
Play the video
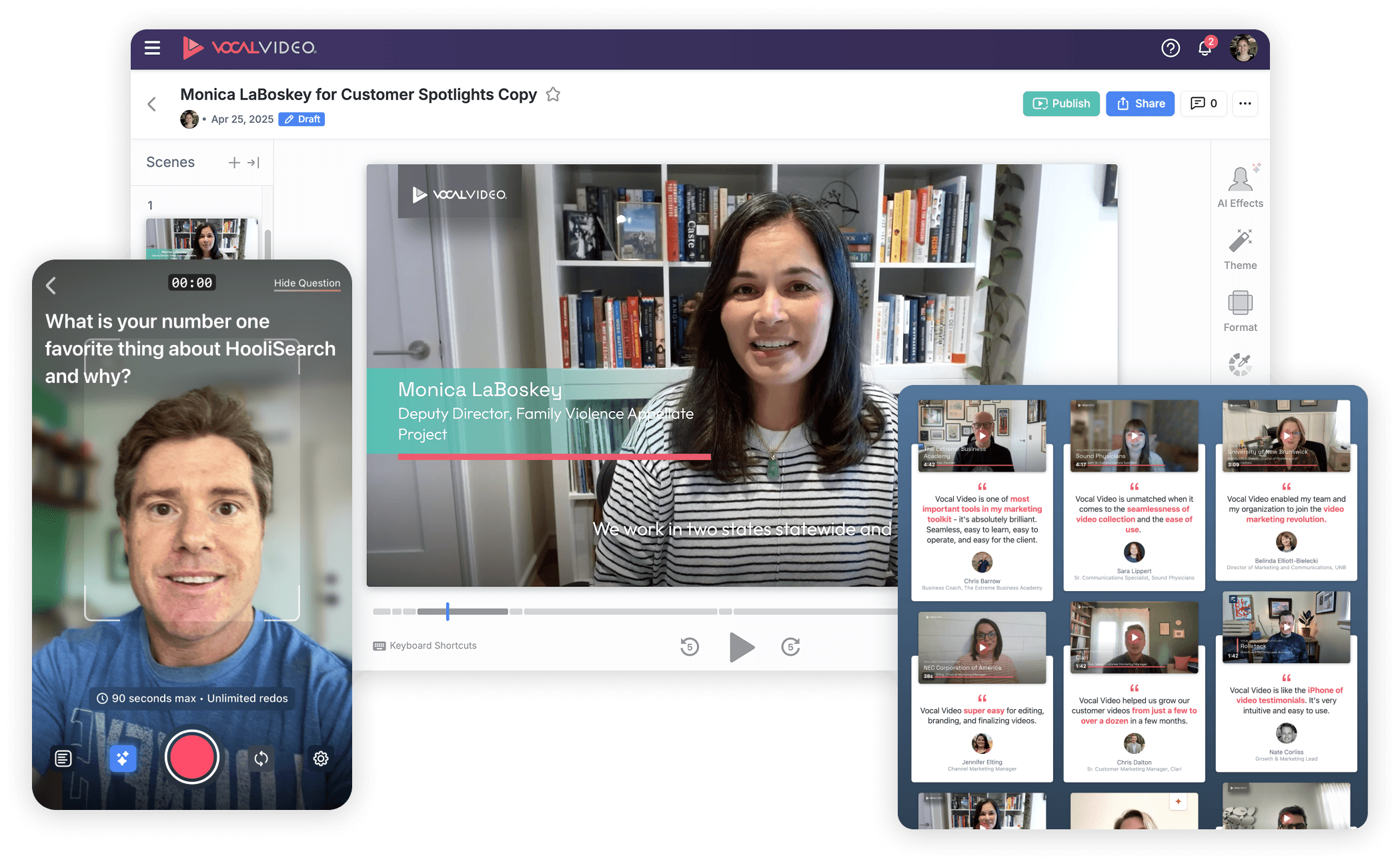(741, 646)
